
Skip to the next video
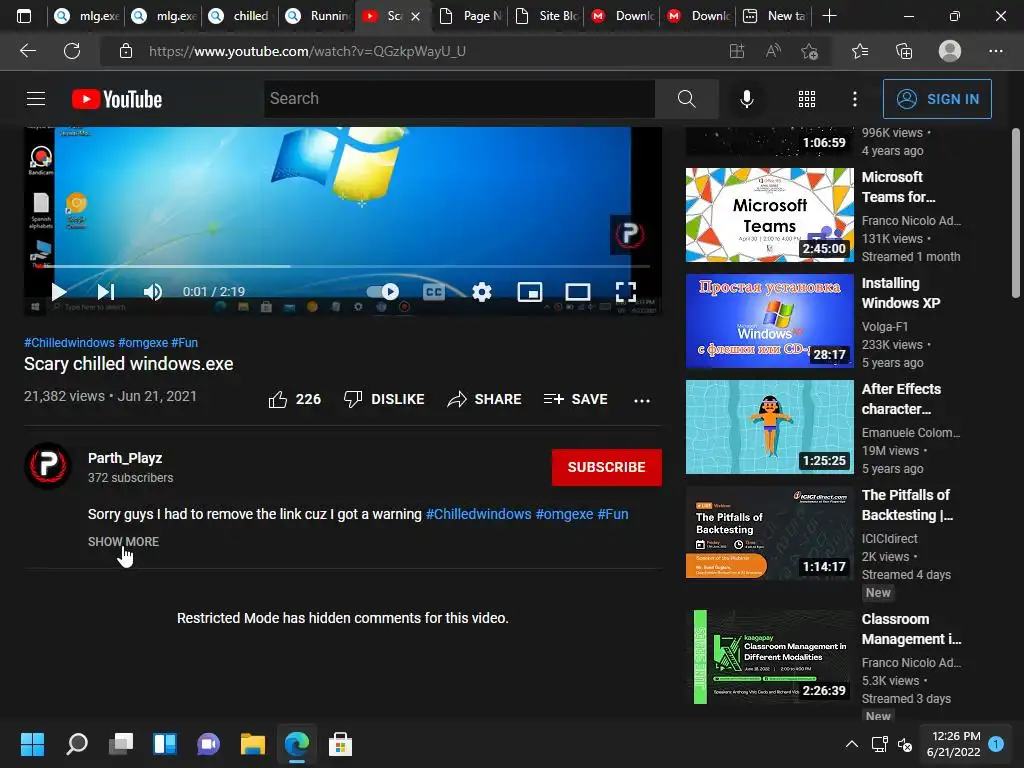tap(106, 292)
